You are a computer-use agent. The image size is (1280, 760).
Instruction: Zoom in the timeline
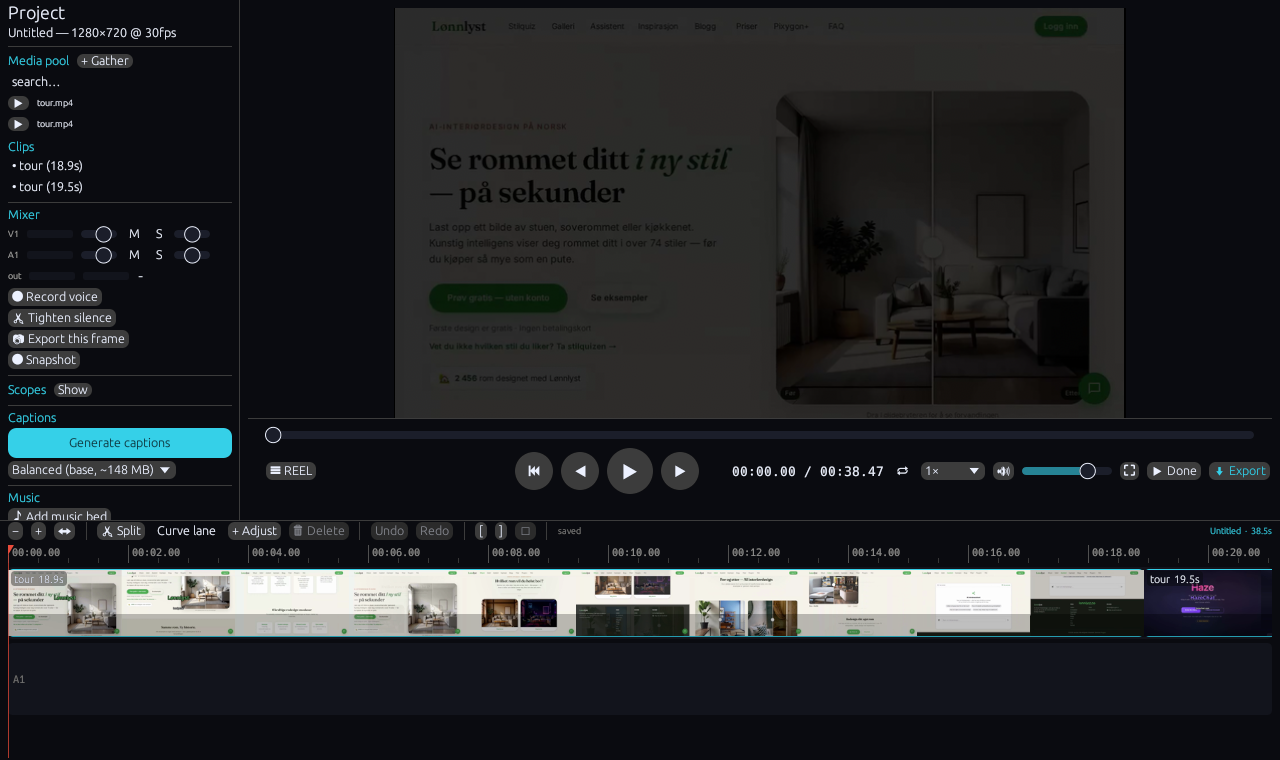pos(38,531)
